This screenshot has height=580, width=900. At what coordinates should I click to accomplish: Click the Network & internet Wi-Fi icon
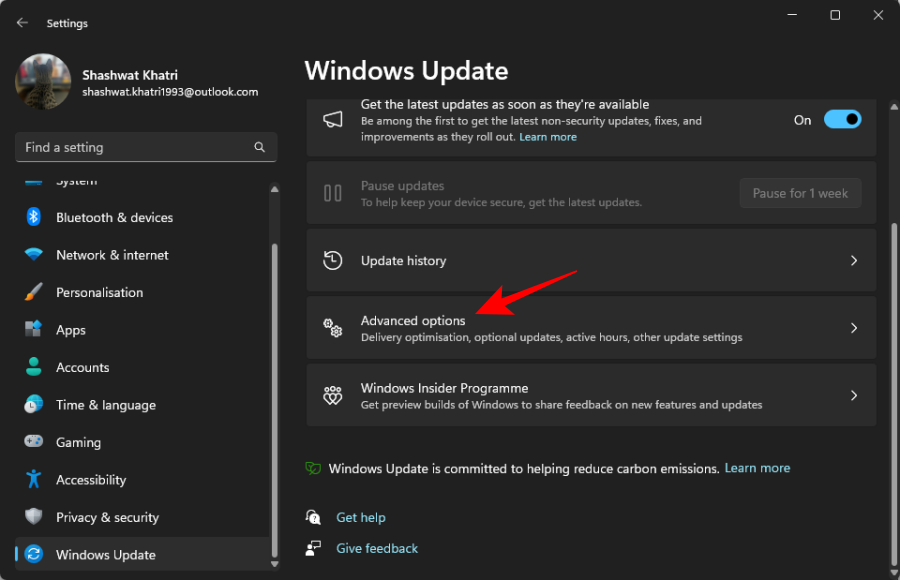pyautogui.click(x=34, y=255)
